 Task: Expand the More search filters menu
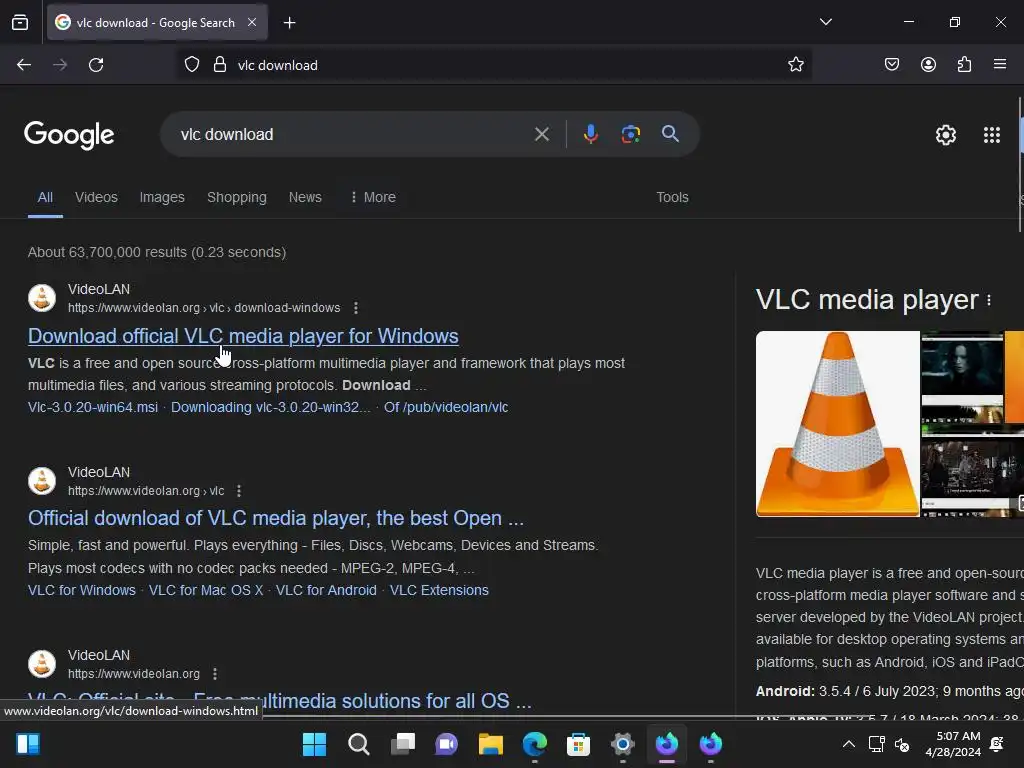[373, 197]
